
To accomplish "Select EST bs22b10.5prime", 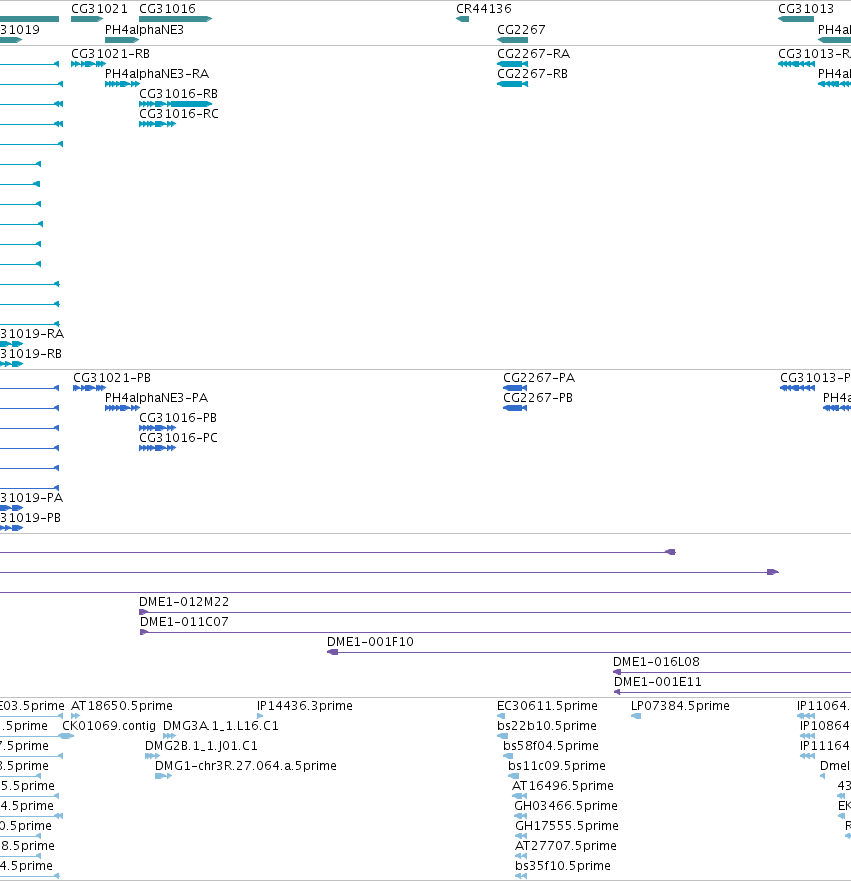I will pos(547,726).
